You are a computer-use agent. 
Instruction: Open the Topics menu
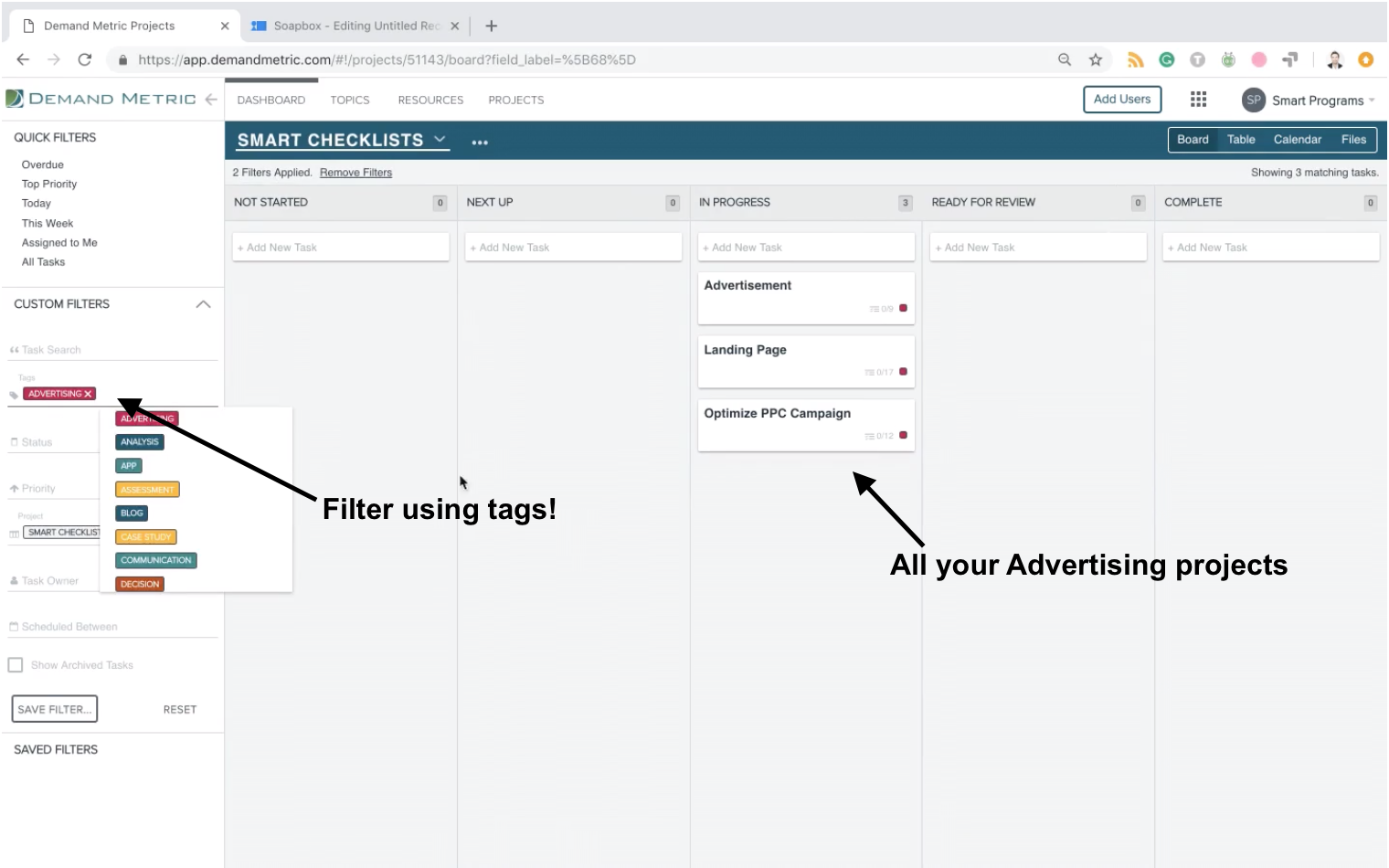pyautogui.click(x=350, y=101)
